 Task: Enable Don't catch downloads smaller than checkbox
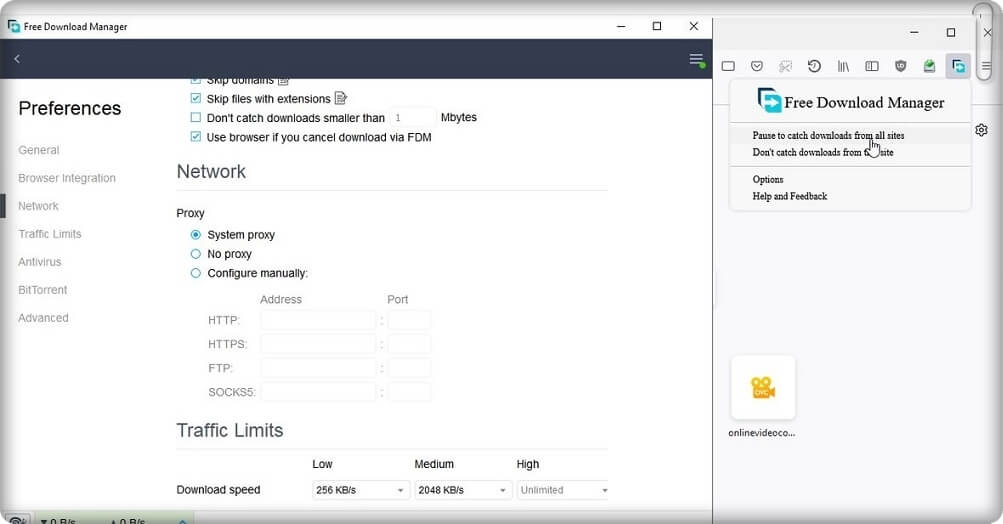tap(196, 117)
